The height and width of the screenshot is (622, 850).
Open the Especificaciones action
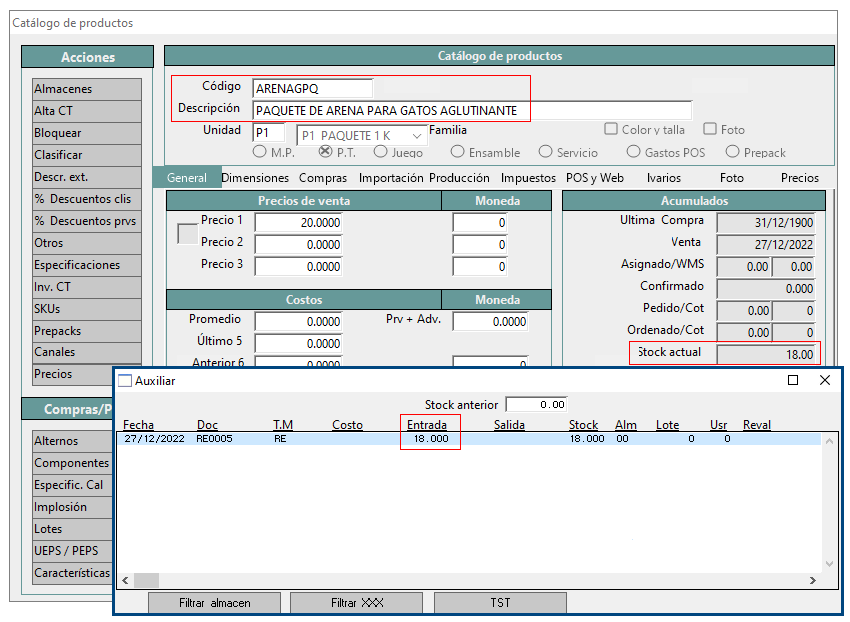coord(87,265)
